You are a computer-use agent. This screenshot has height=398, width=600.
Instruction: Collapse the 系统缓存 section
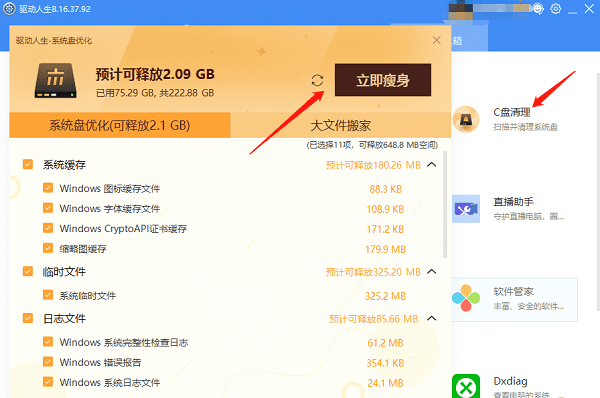pos(432,165)
